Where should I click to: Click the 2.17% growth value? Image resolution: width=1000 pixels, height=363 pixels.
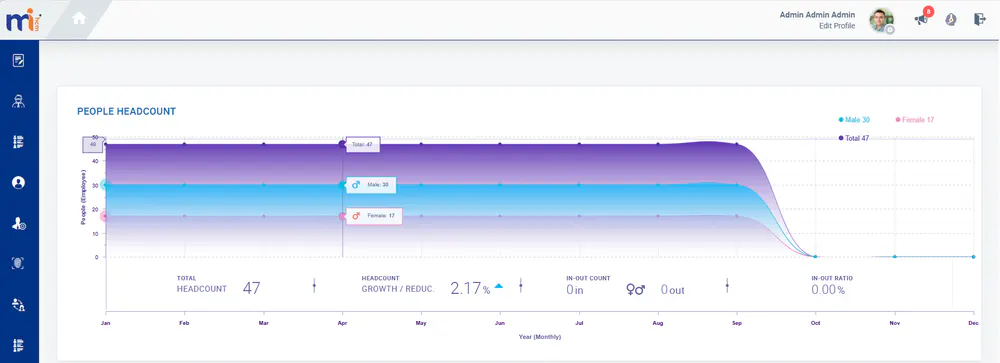click(470, 288)
